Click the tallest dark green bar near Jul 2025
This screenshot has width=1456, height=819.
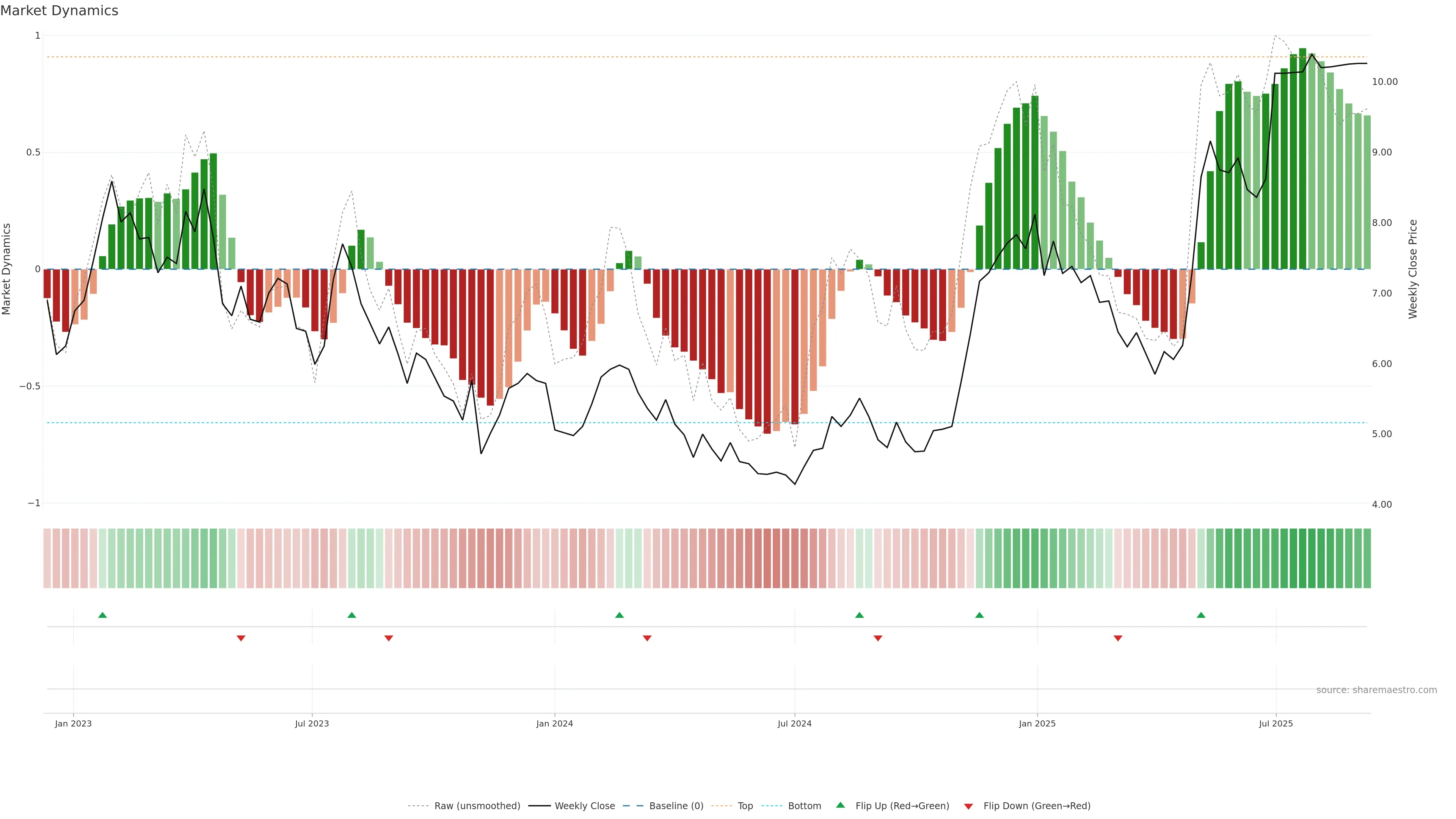1302,158
